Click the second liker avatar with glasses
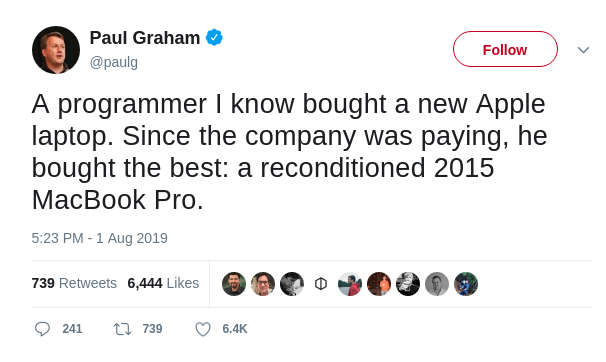Image resolution: width=606 pixels, height=362 pixels. [x=263, y=284]
